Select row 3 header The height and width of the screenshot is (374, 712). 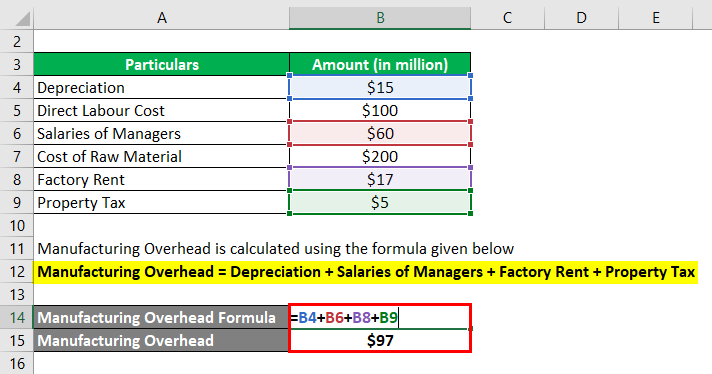[x=17, y=64]
